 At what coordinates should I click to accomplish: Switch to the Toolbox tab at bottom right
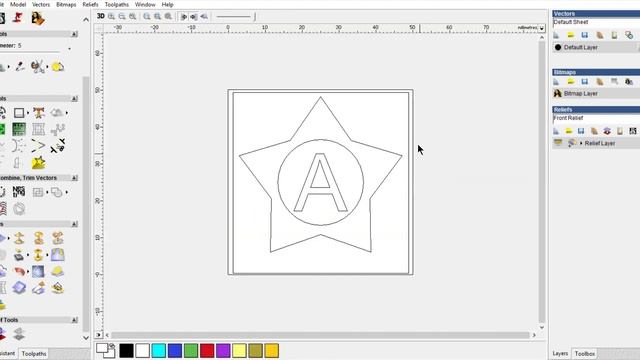[584, 353]
